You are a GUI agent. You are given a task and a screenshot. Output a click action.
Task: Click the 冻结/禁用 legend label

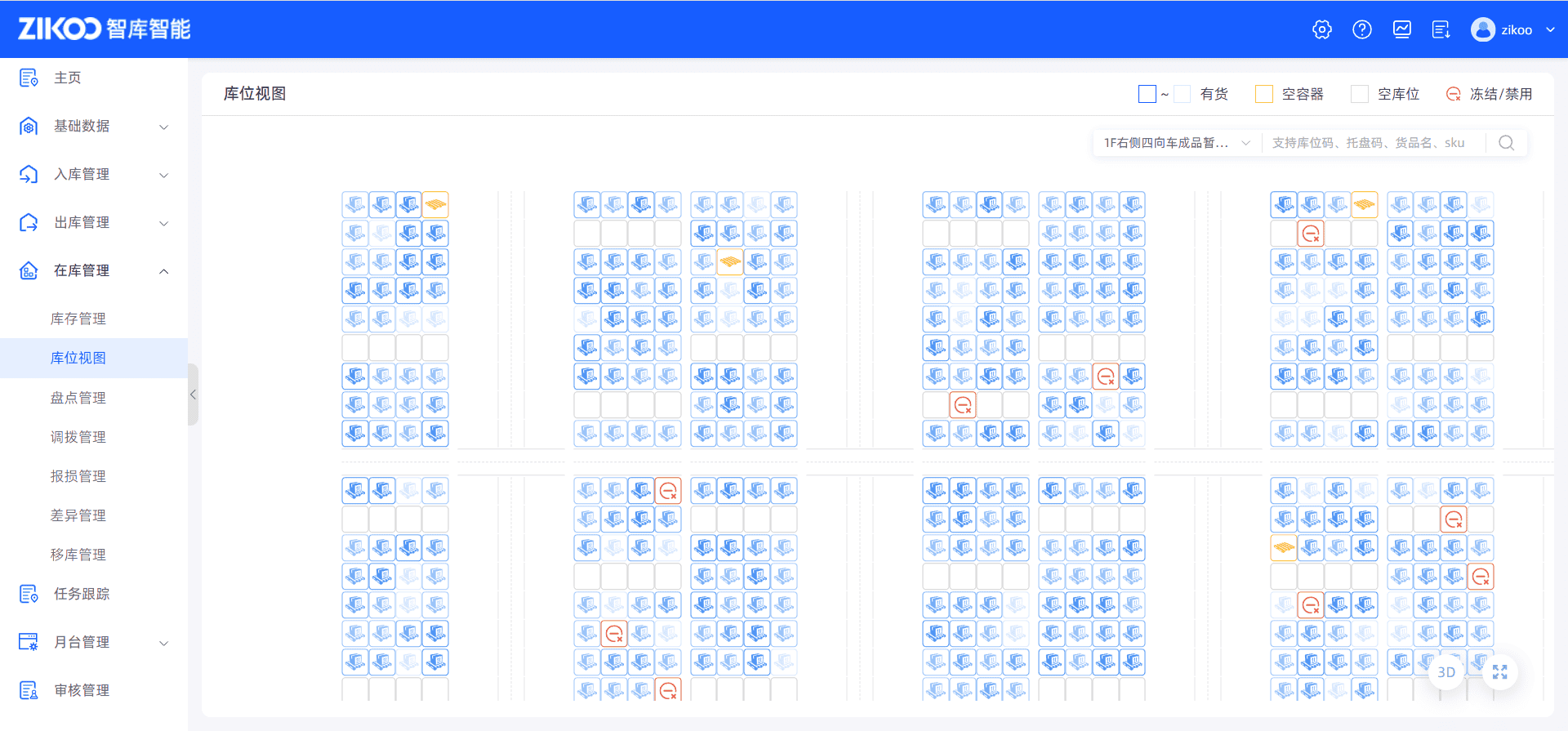click(x=1501, y=94)
